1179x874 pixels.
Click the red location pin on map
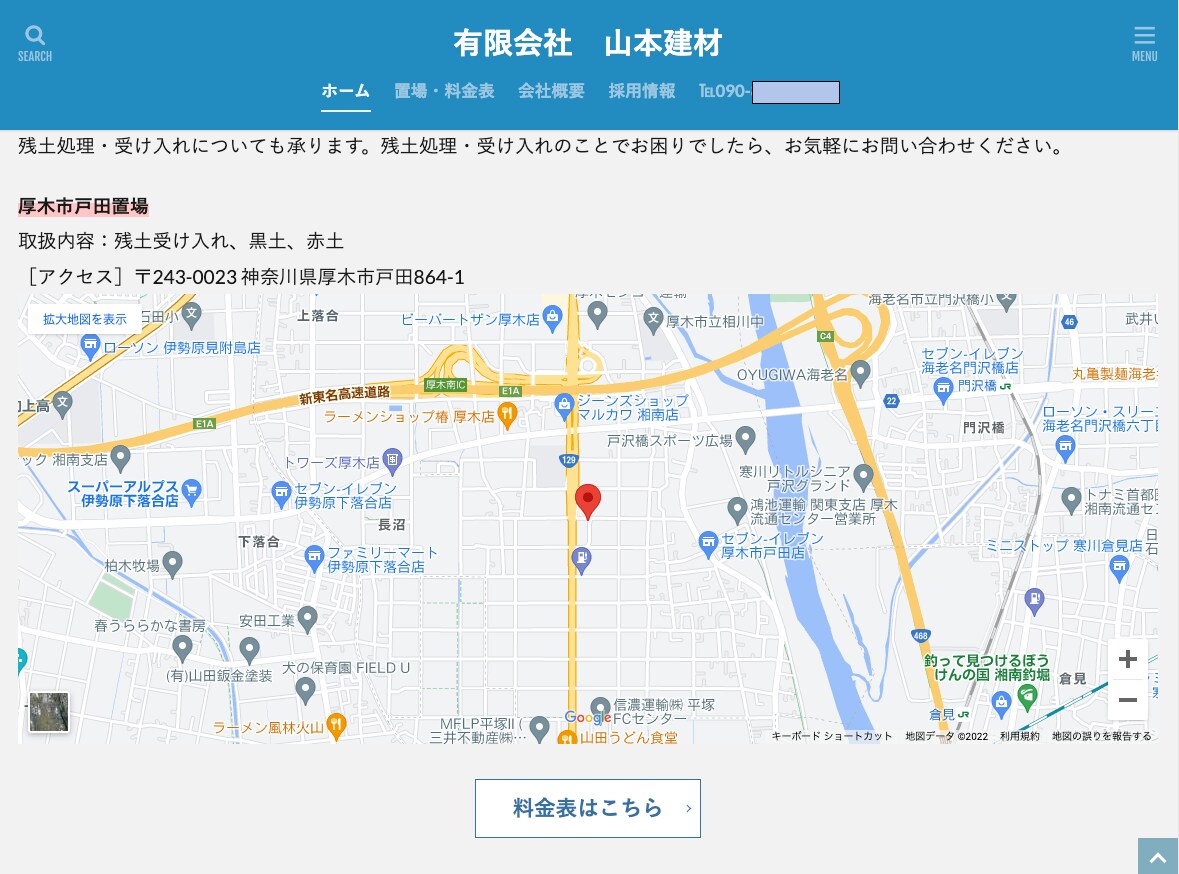coord(588,501)
